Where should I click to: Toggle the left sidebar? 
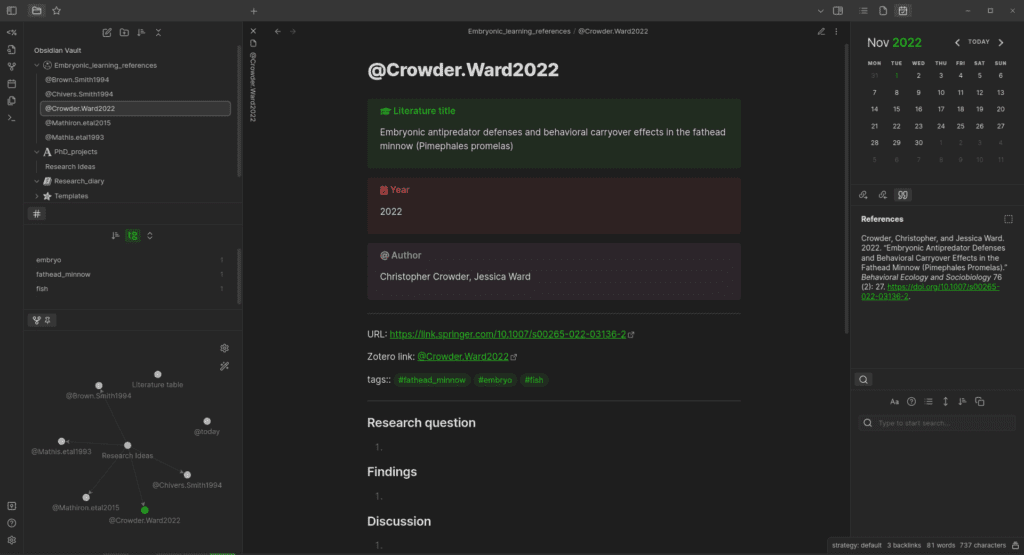click(x=12, y=10)
